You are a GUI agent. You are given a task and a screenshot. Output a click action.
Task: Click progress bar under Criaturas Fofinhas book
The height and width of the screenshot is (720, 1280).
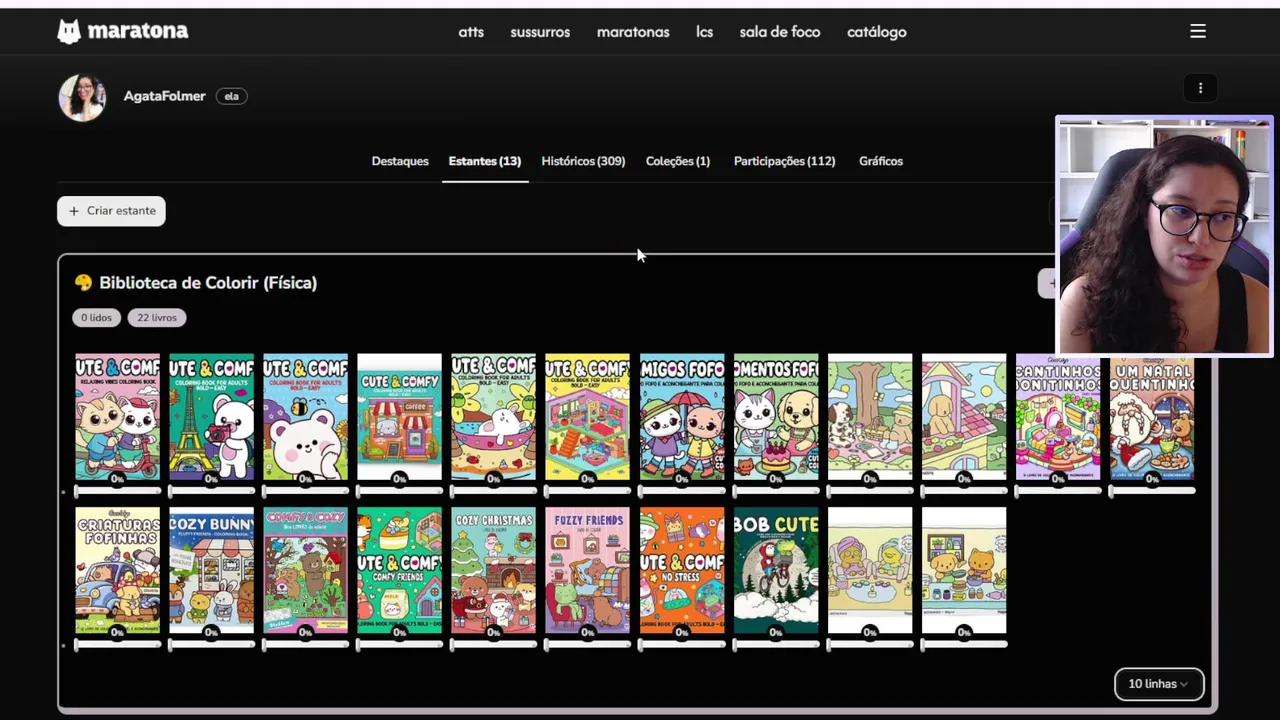coord(117,645)
